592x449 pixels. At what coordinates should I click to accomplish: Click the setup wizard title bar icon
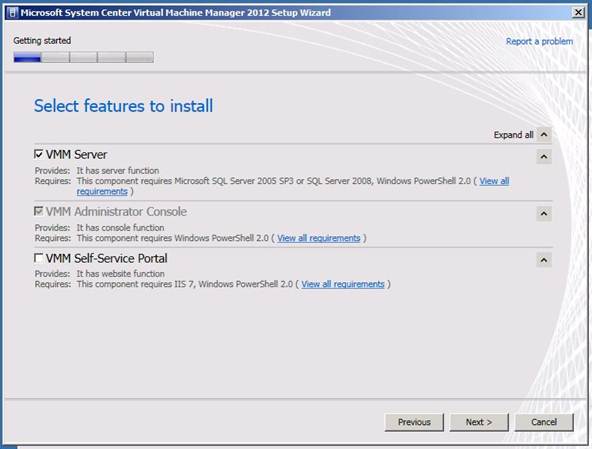12,12
